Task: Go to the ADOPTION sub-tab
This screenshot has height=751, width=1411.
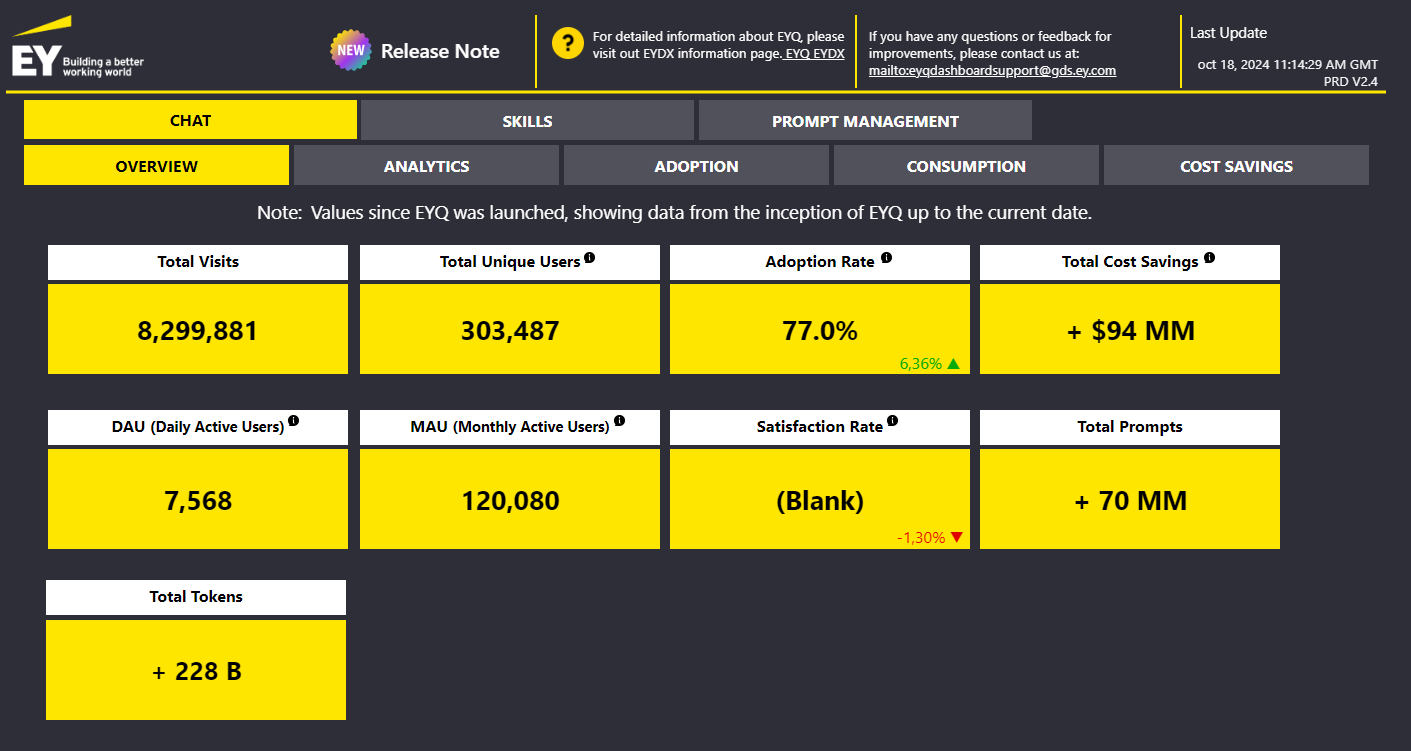Action: tap(696, 166)
